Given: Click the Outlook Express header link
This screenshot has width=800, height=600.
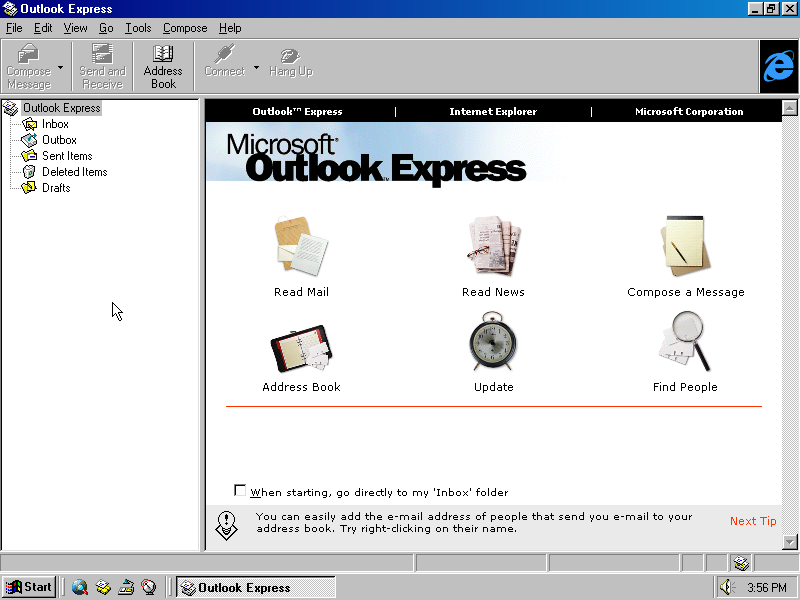Looking at the screenshot, I should (297, 111).
